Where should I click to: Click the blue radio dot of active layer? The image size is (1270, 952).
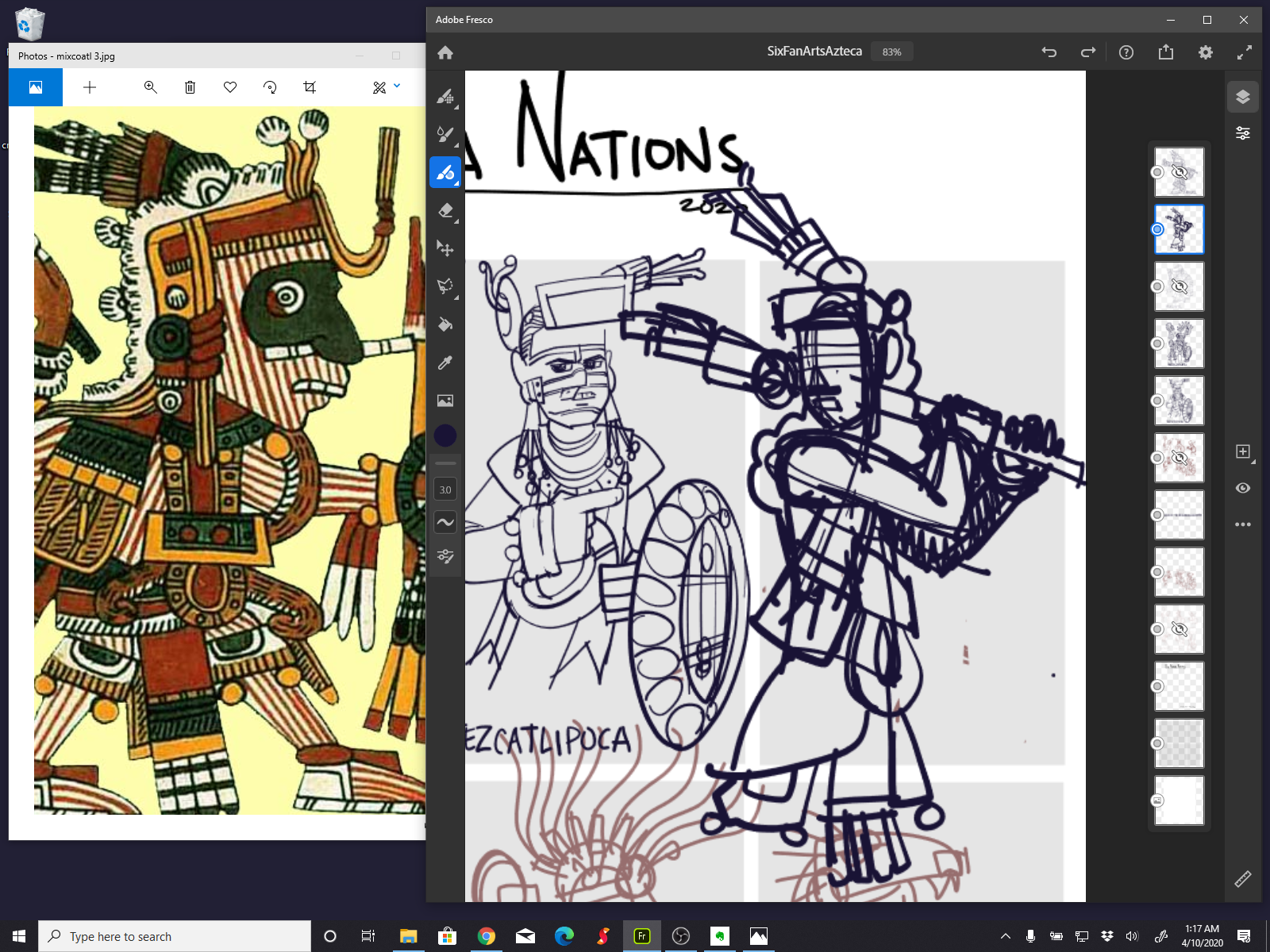[1157, 229]
